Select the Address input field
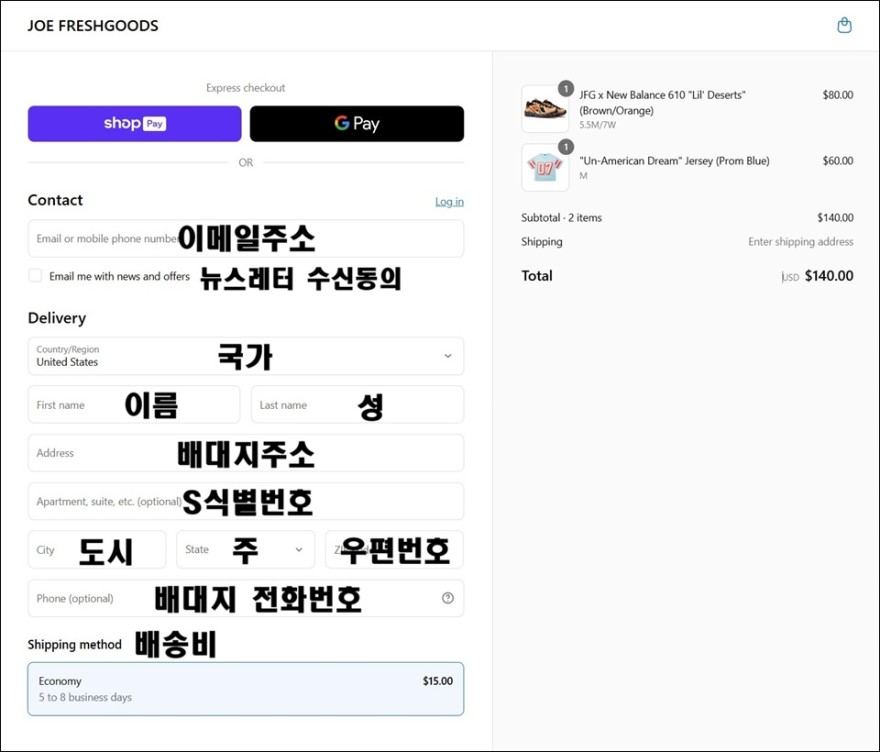This screenshot has width=880, height=752. pos(246,453)
